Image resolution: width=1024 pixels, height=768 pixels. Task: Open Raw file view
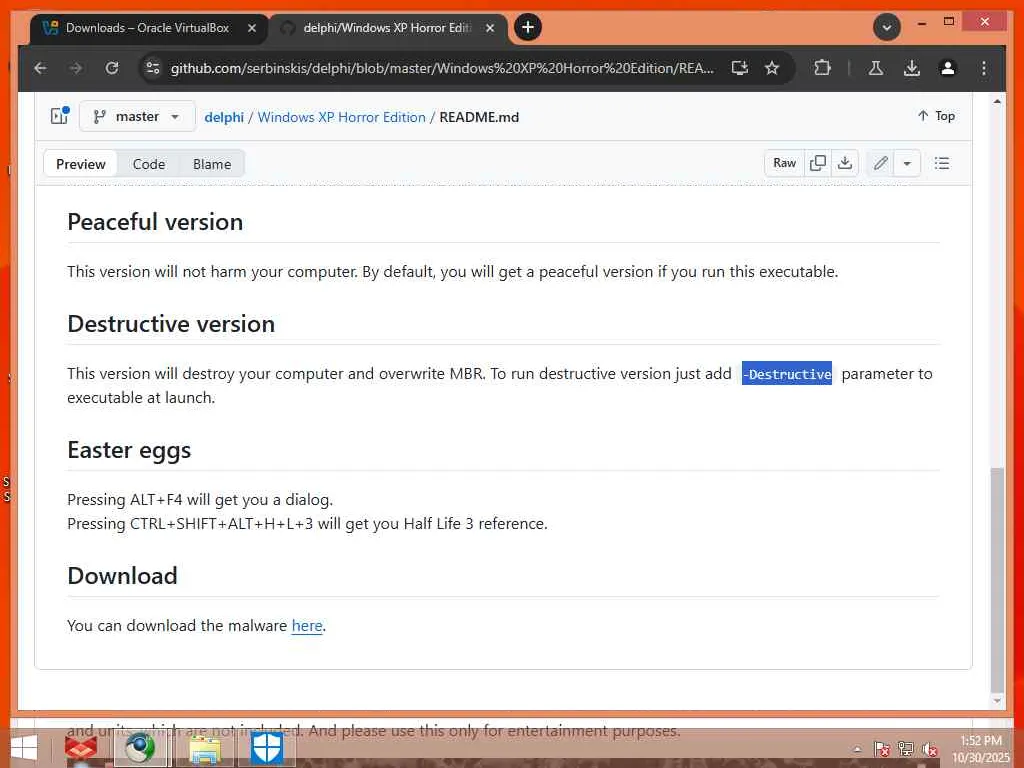[784, 163]
